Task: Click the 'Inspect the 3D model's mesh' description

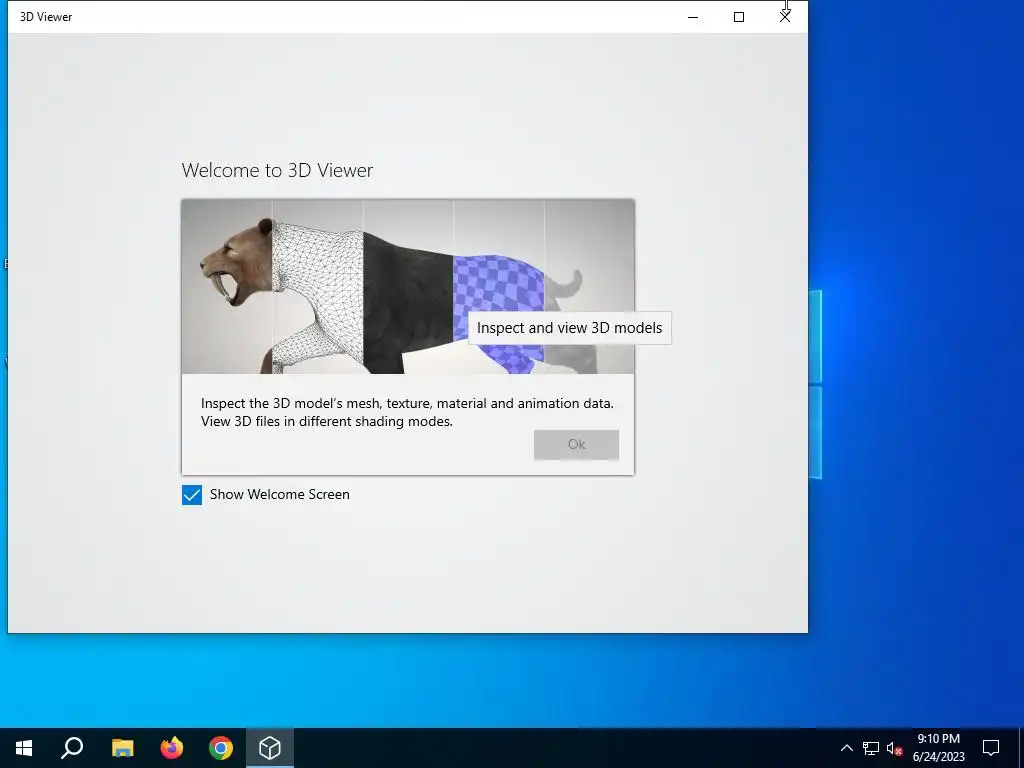Action: point(407,412)
